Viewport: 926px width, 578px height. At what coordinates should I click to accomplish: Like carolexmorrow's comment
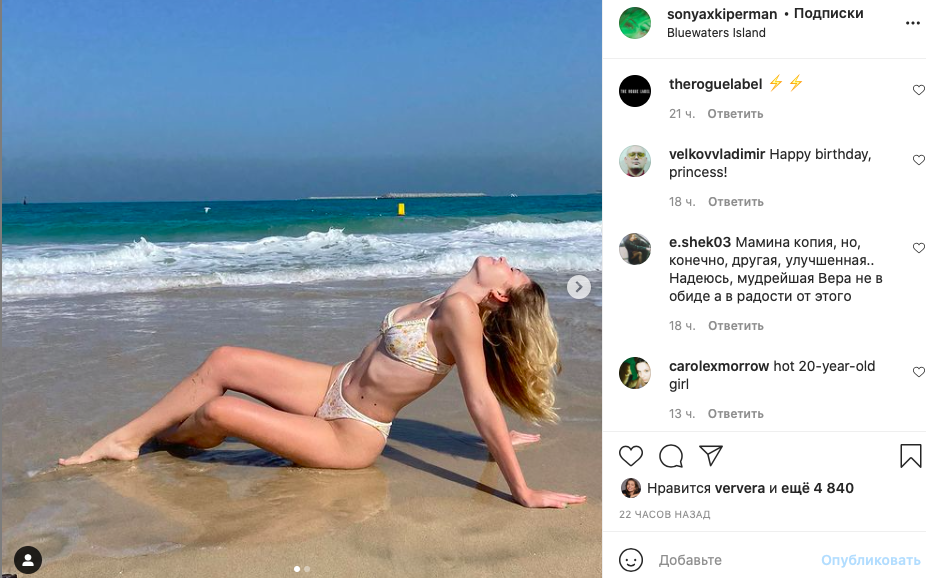pos(918,372)
